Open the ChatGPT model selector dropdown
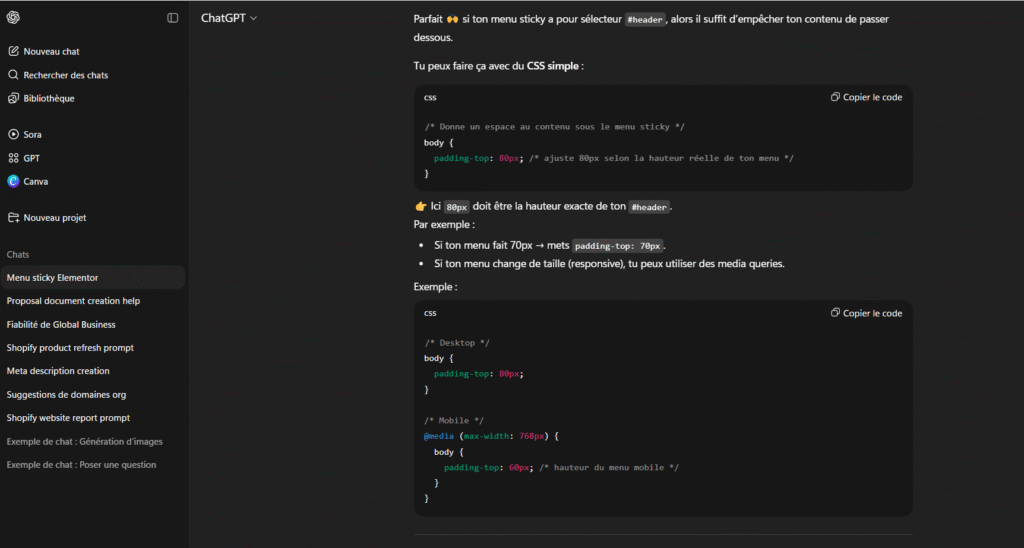The width and height of the screenshot is (1024, 548). (x=229, y=18)
